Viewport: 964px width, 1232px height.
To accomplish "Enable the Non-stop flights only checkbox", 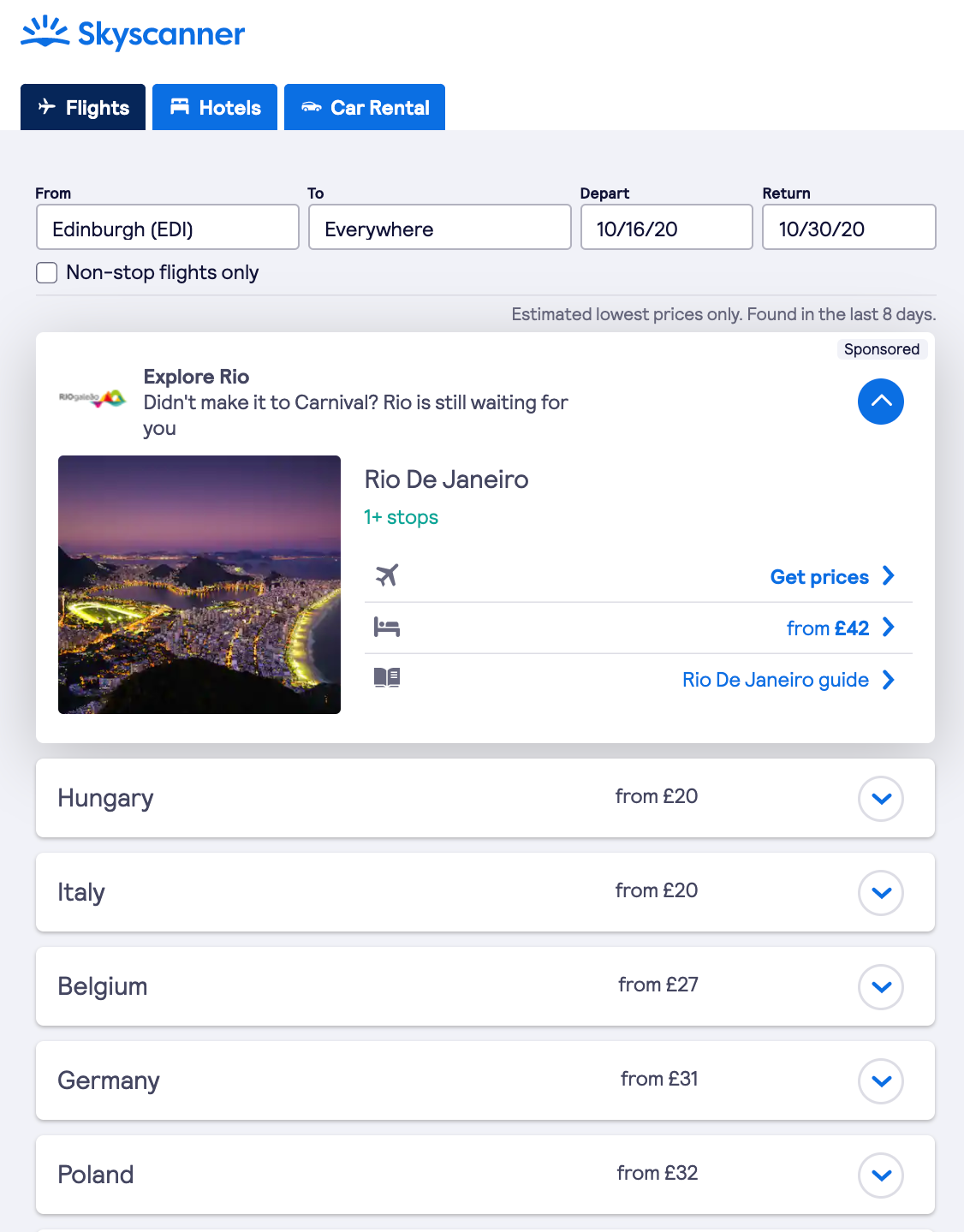I will pyautogui.click(x=46, y=272).
